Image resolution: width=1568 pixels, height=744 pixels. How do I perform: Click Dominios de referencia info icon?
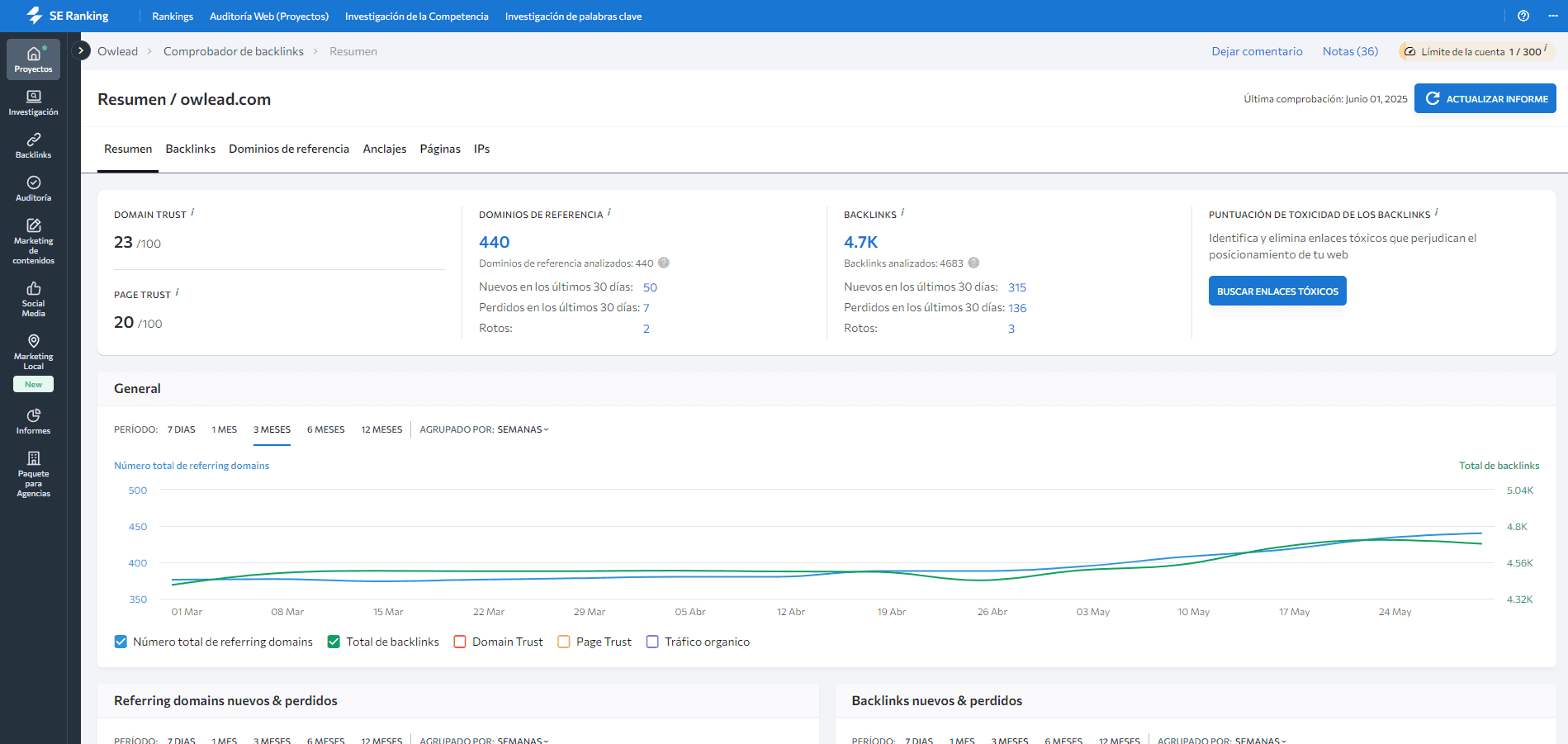coord(609,212)
